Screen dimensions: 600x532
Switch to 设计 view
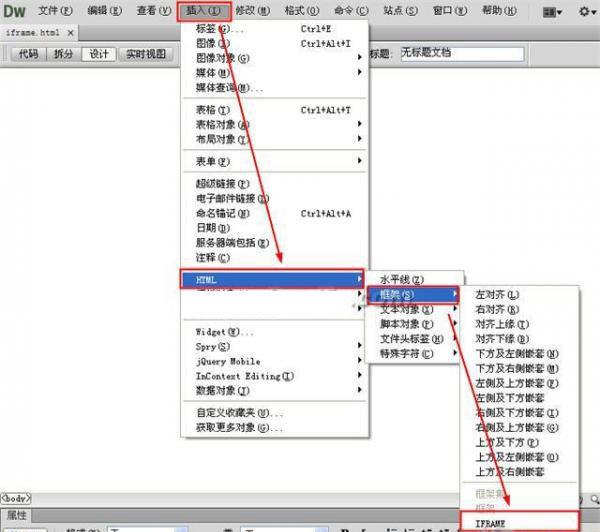click(x=99, y=54)
